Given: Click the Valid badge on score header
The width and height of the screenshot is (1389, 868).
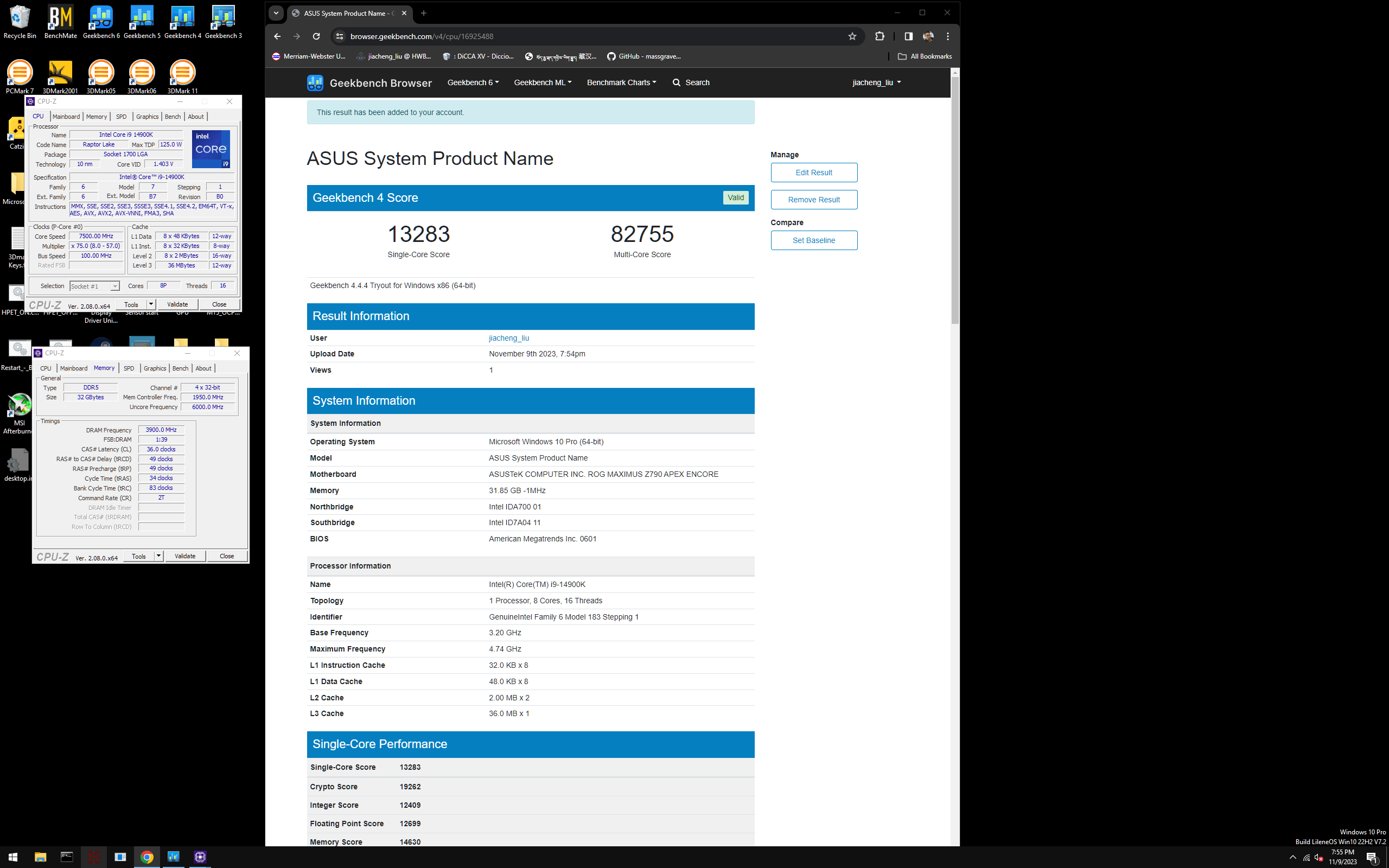Looking at the screenshot, I should (x=735, y=197).
